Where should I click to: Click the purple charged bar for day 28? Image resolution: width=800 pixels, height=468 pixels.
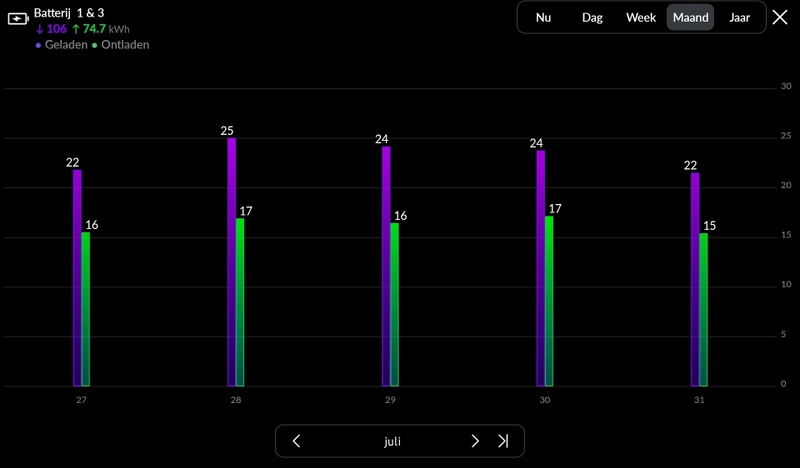pos(232,262)
